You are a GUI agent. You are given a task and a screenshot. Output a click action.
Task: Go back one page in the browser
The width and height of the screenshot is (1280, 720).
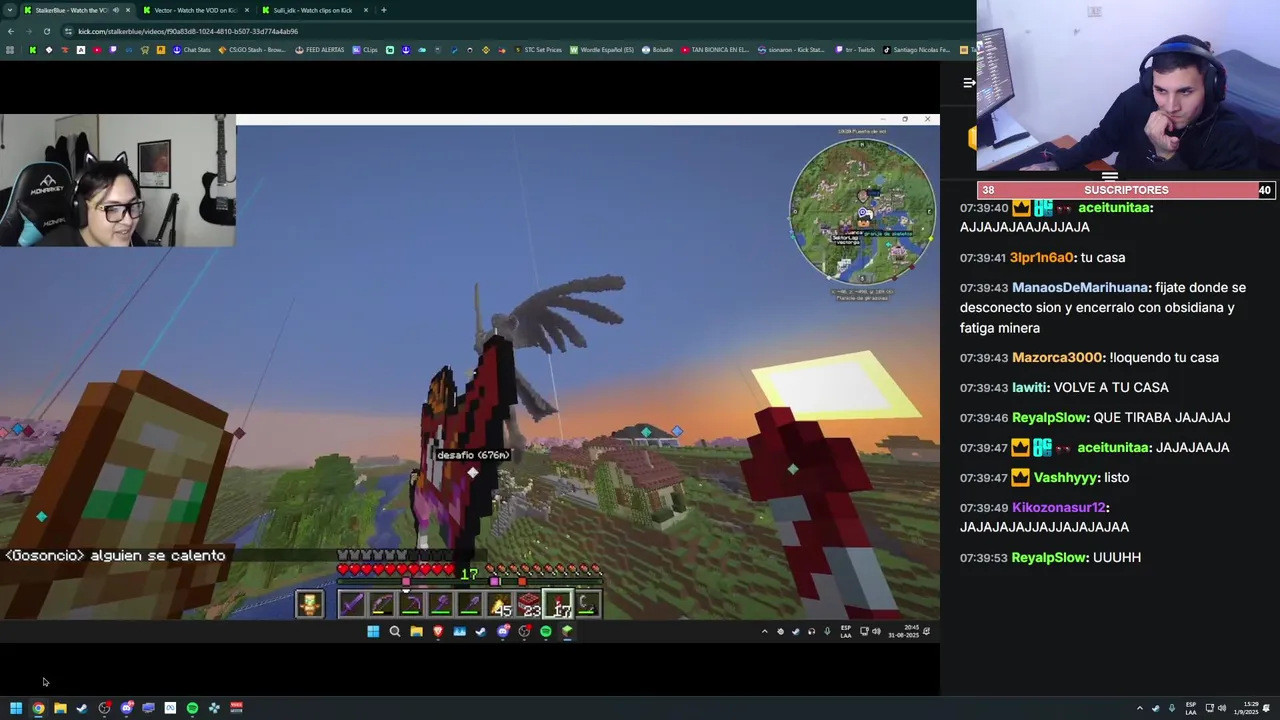click(11, 31)
